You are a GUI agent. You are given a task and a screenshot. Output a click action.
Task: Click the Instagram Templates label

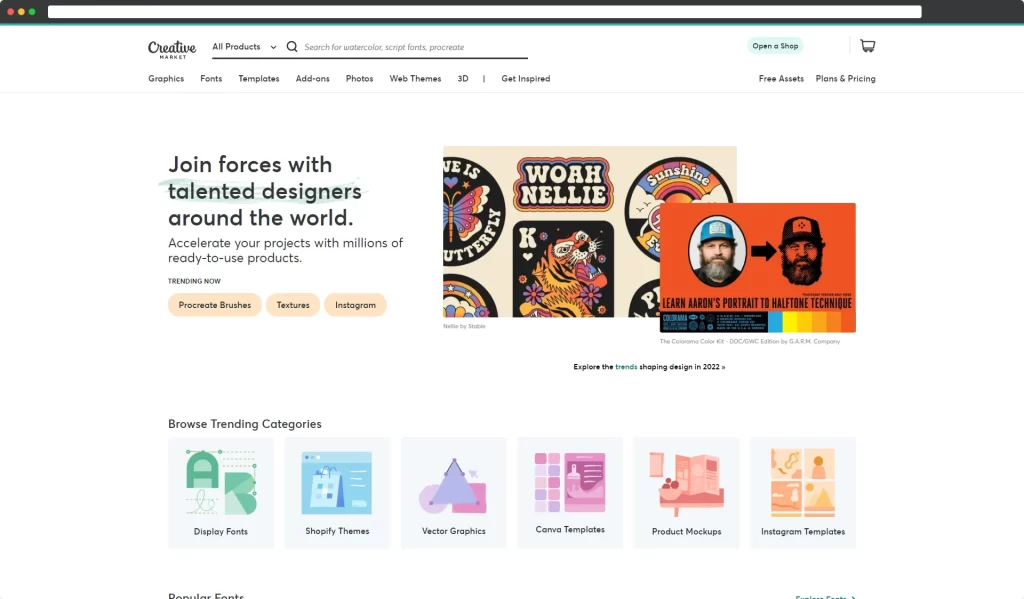803,532
